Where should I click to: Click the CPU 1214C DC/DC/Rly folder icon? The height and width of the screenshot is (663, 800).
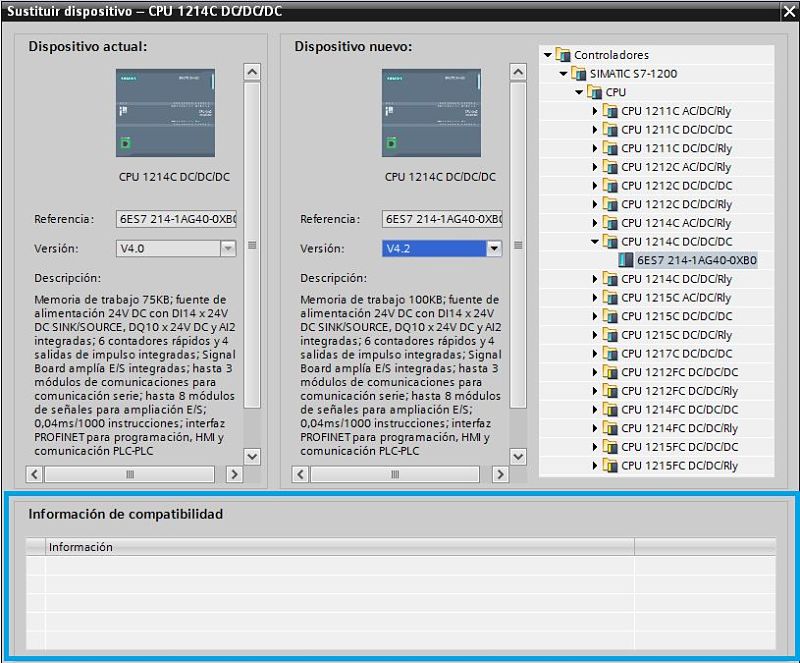(x=610, y=279)
